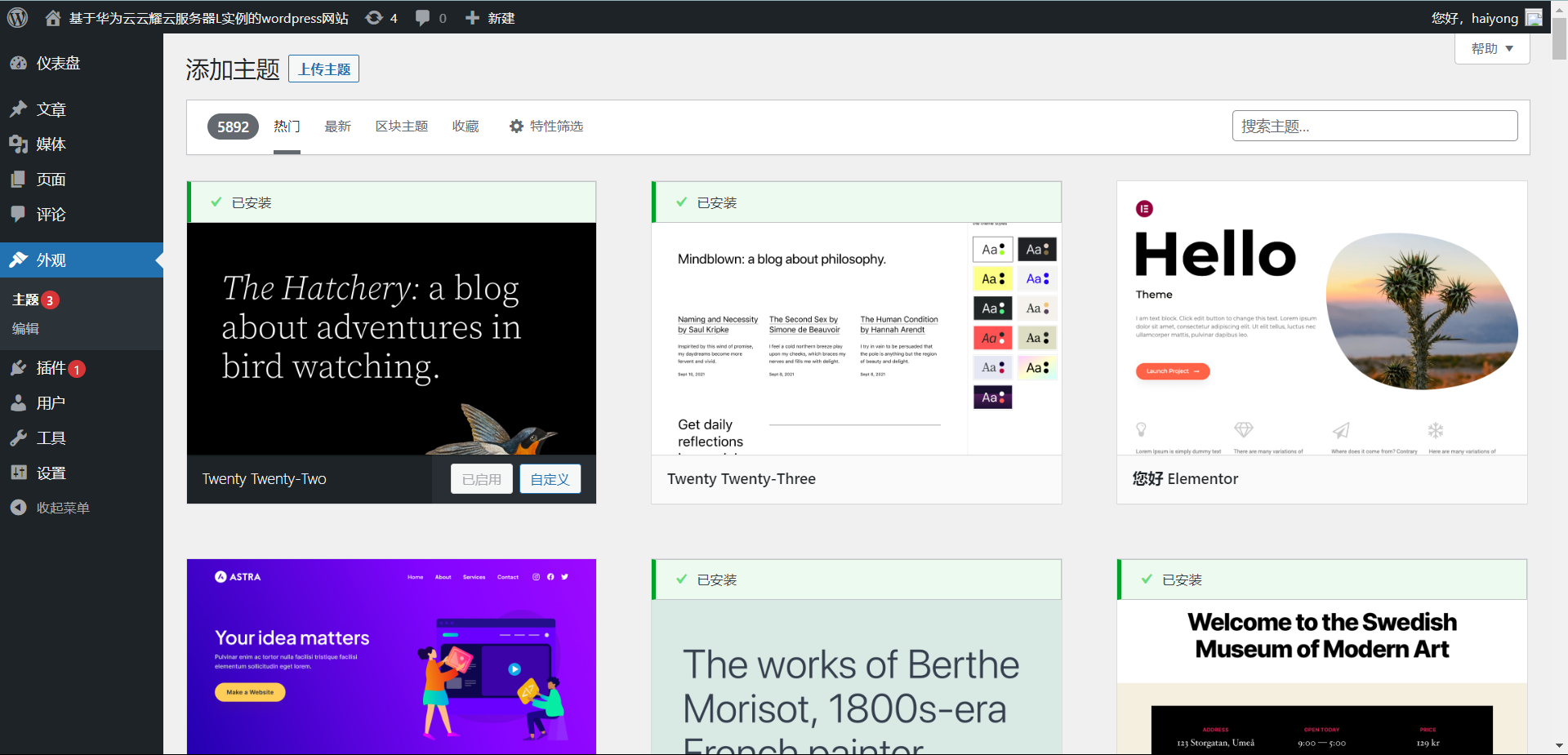Click the Astra logo in the Astra preview
Viewport: 1568px width, 755px height.
(x=238, y=576)
